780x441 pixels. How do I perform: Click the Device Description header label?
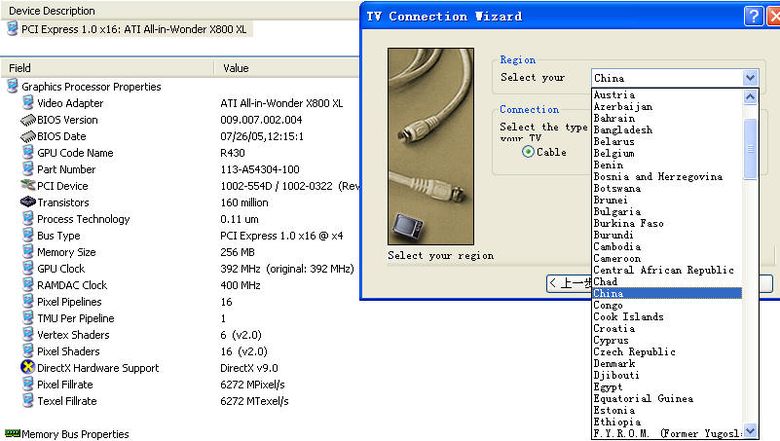tap(52, 10)
